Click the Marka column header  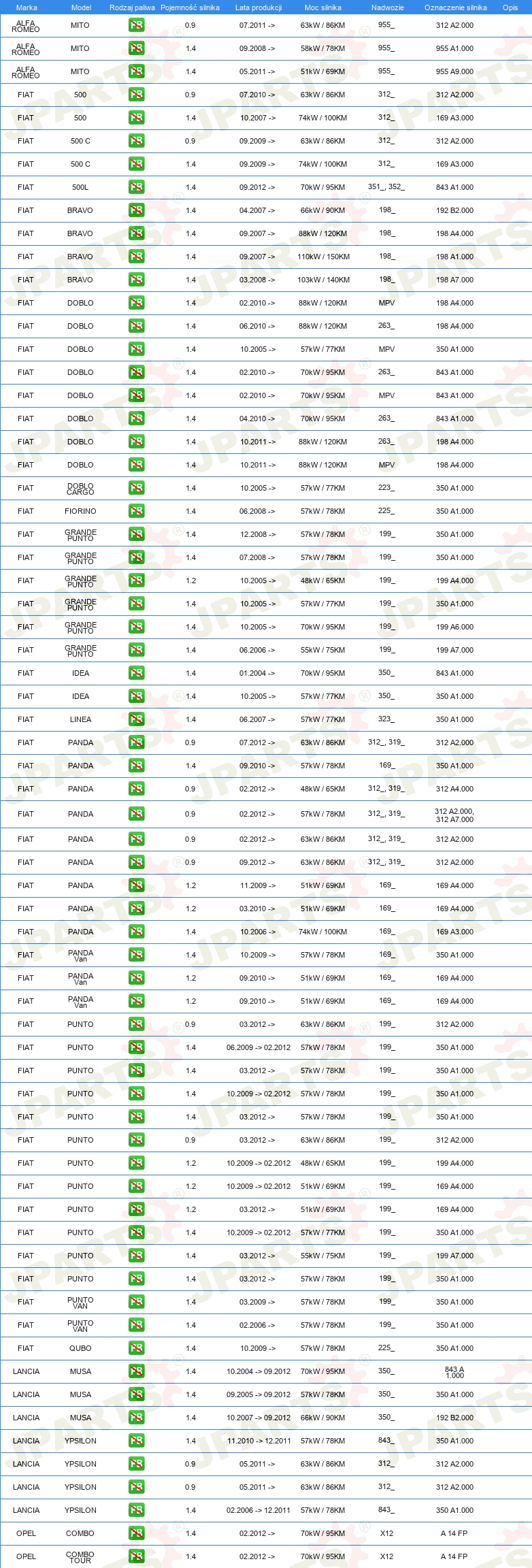tap(27, 7)
